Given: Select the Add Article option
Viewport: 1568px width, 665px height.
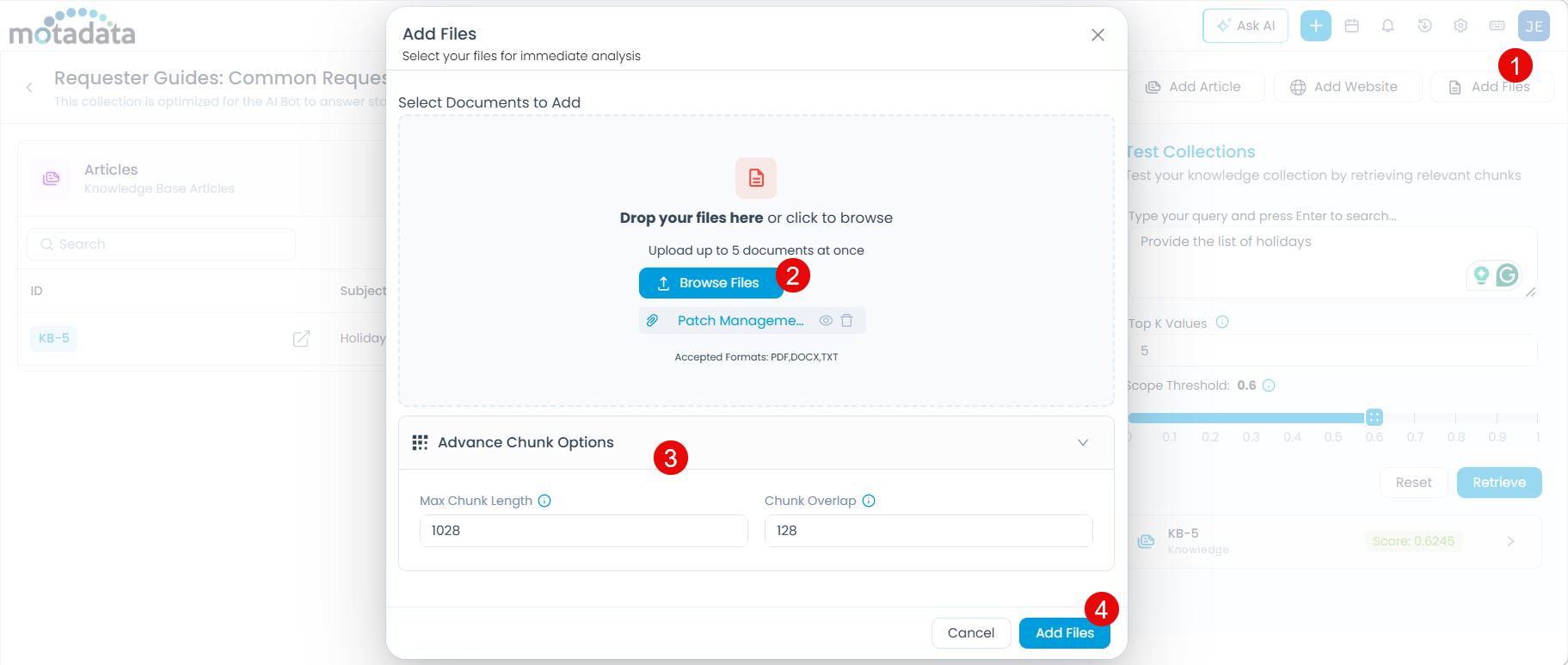Looking at the screenshot, I should point(1194,87).
